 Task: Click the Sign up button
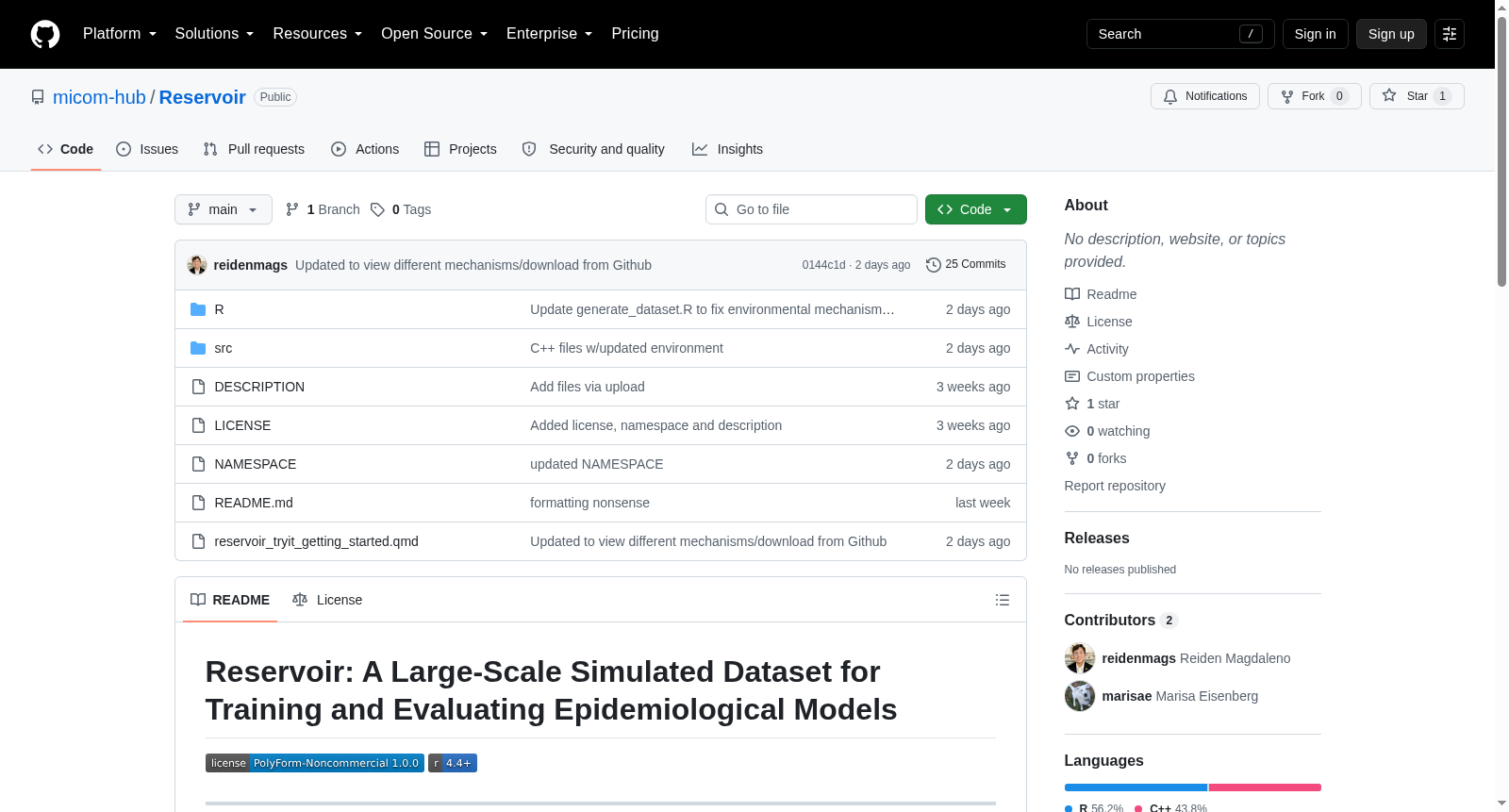click(1391, 34)
